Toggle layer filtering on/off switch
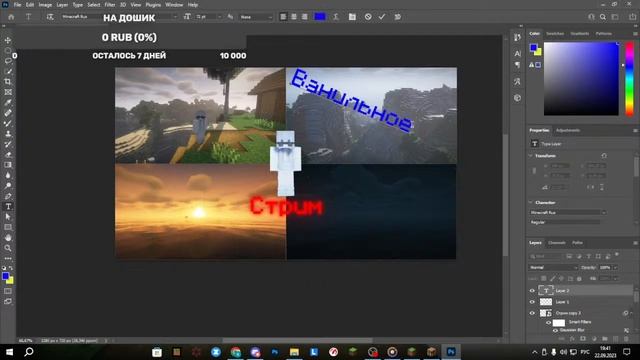 click(617, 254)
